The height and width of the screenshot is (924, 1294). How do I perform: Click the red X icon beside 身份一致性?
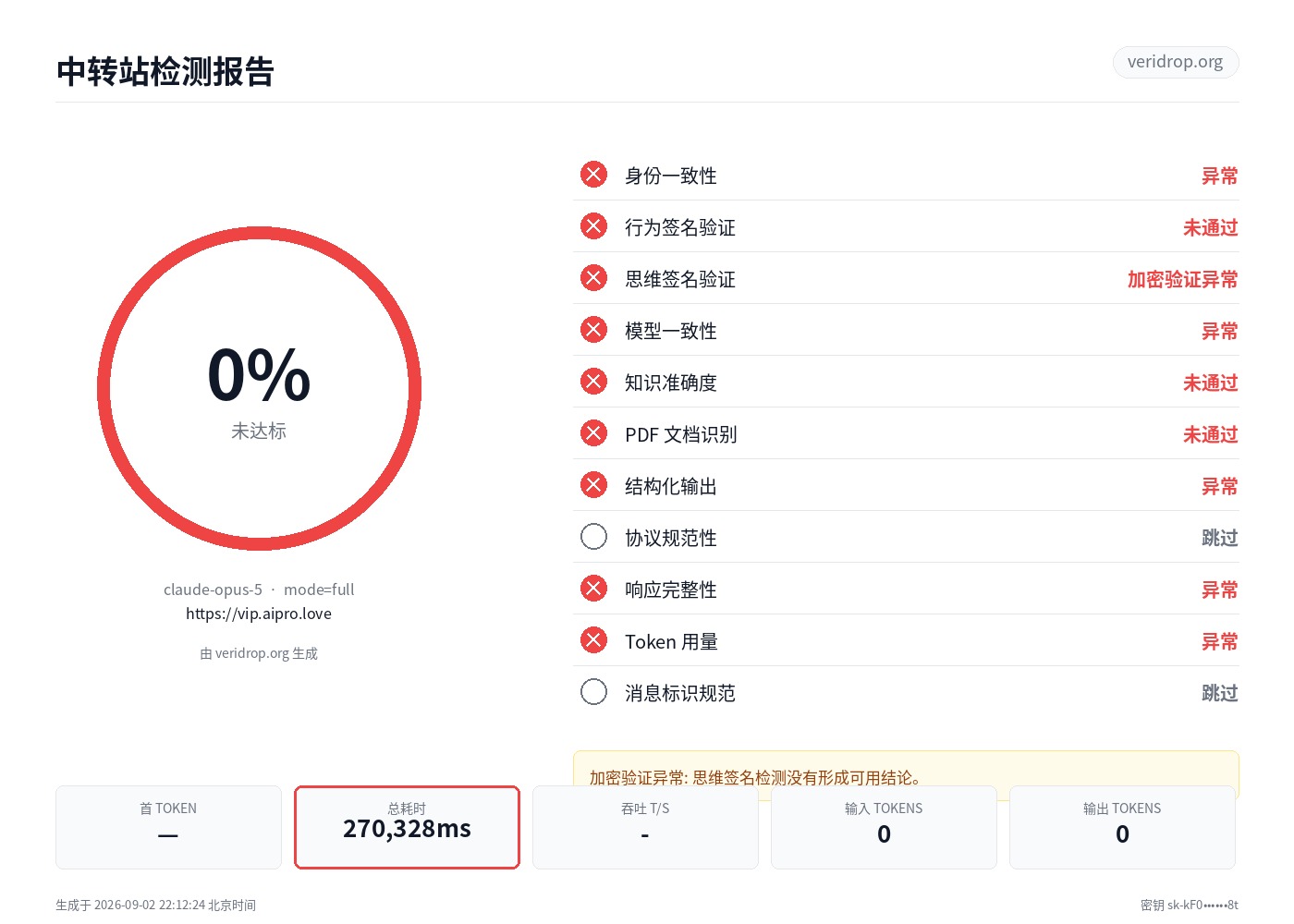[593, 175]
